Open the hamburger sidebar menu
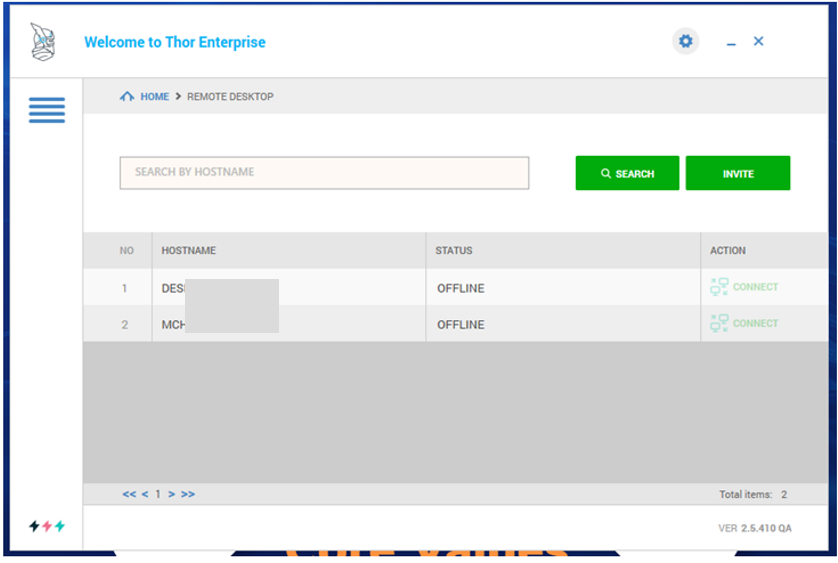This screenshot has width=838, height=563. click(47, 110)
